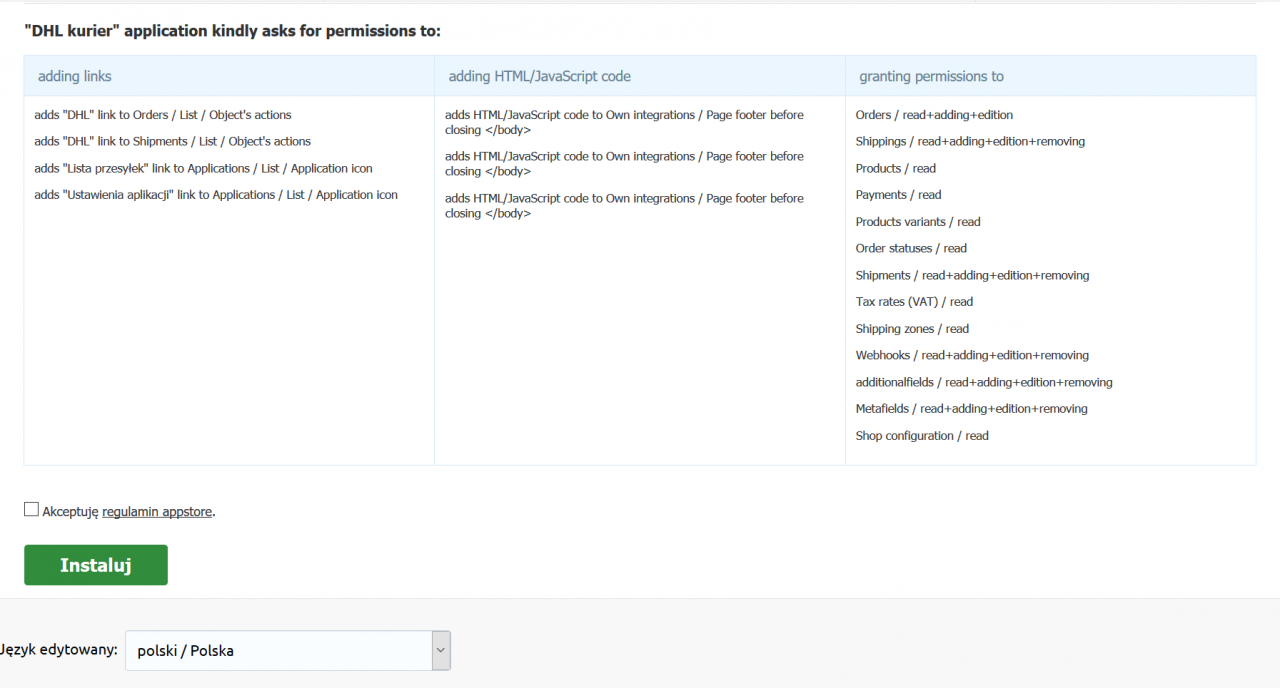Open the polski / Polska language dropdown
Screen dimensions: 1280x688
pyautogui.click(x=288, y=651)
